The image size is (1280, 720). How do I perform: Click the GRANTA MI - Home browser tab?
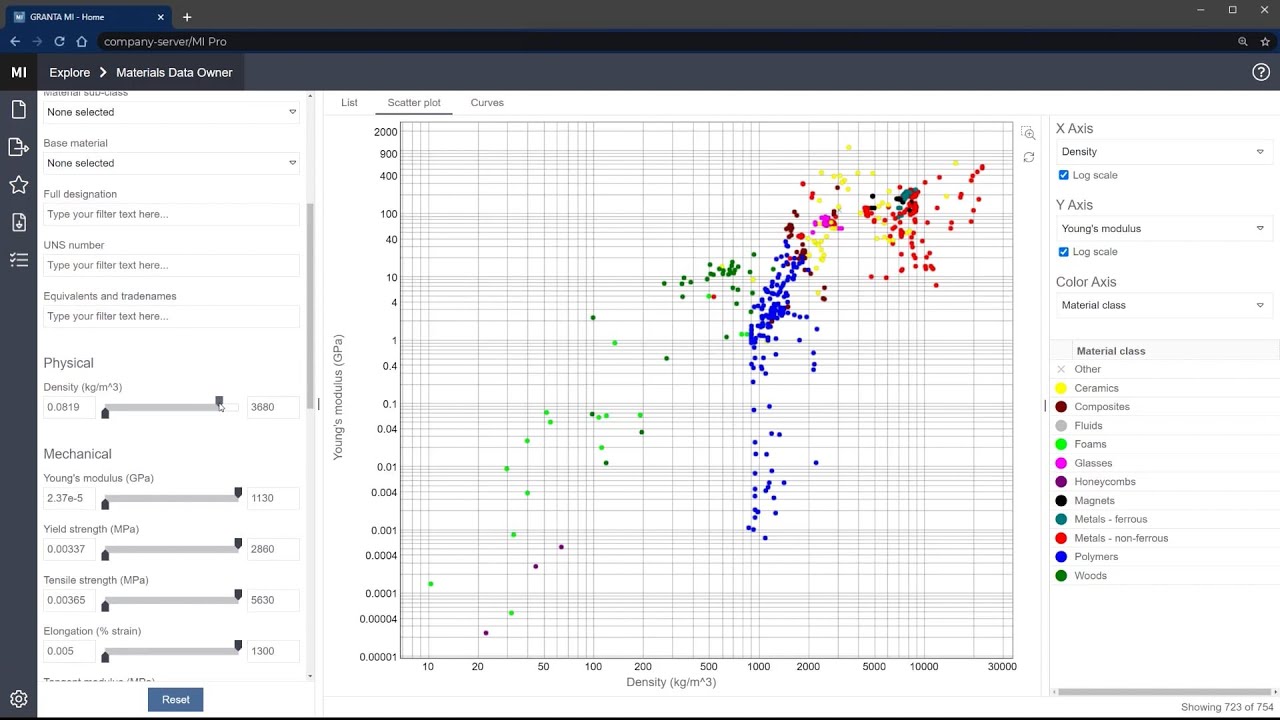tap(90, 17)
